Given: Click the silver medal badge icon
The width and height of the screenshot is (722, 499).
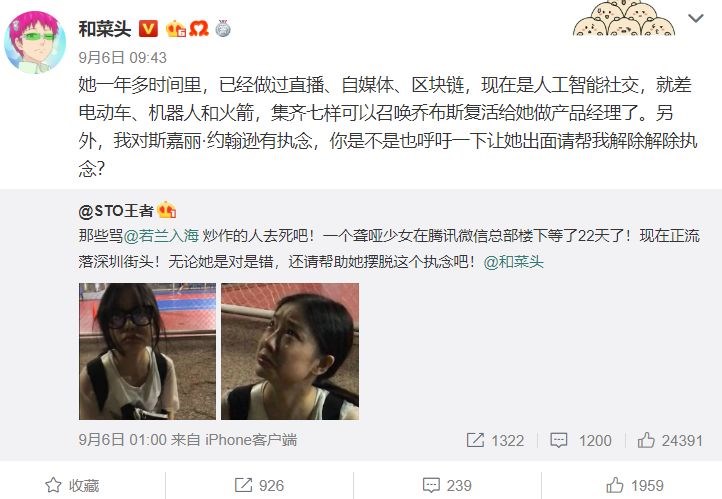Looking at the screenshot, I should coord(223,29).
